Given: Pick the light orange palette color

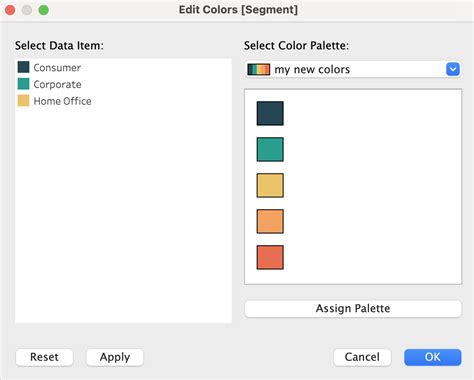Looking at the screenshot, I should (270, 221).
